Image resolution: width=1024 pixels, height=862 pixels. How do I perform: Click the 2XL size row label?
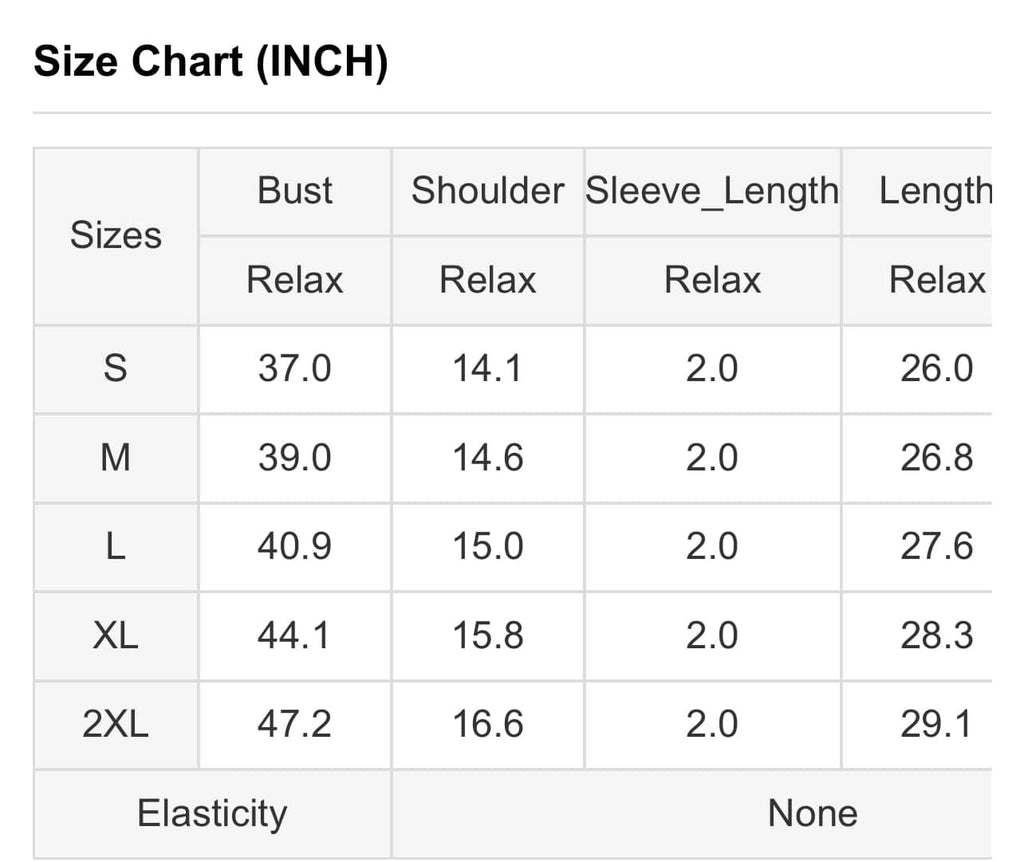(x=116, y=724)
